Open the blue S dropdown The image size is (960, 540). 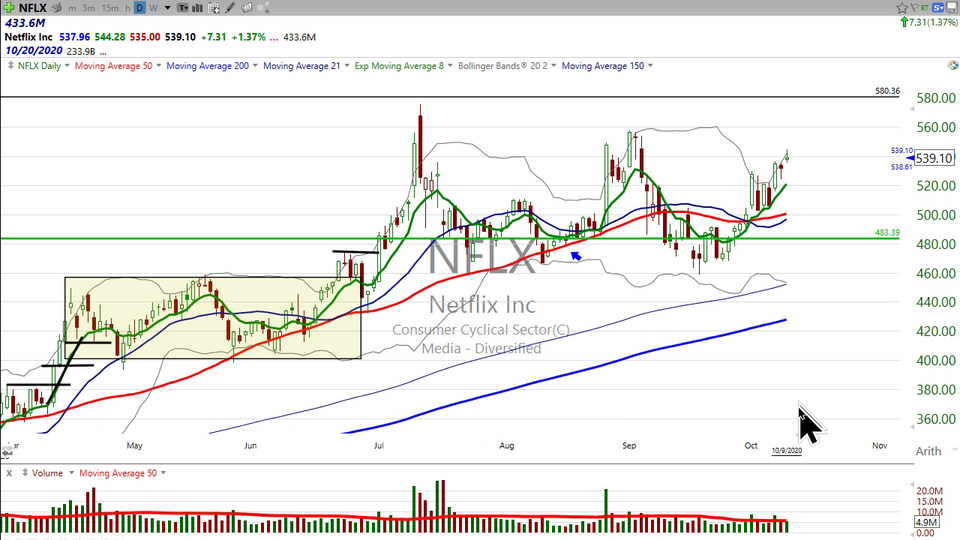point(939,8)
